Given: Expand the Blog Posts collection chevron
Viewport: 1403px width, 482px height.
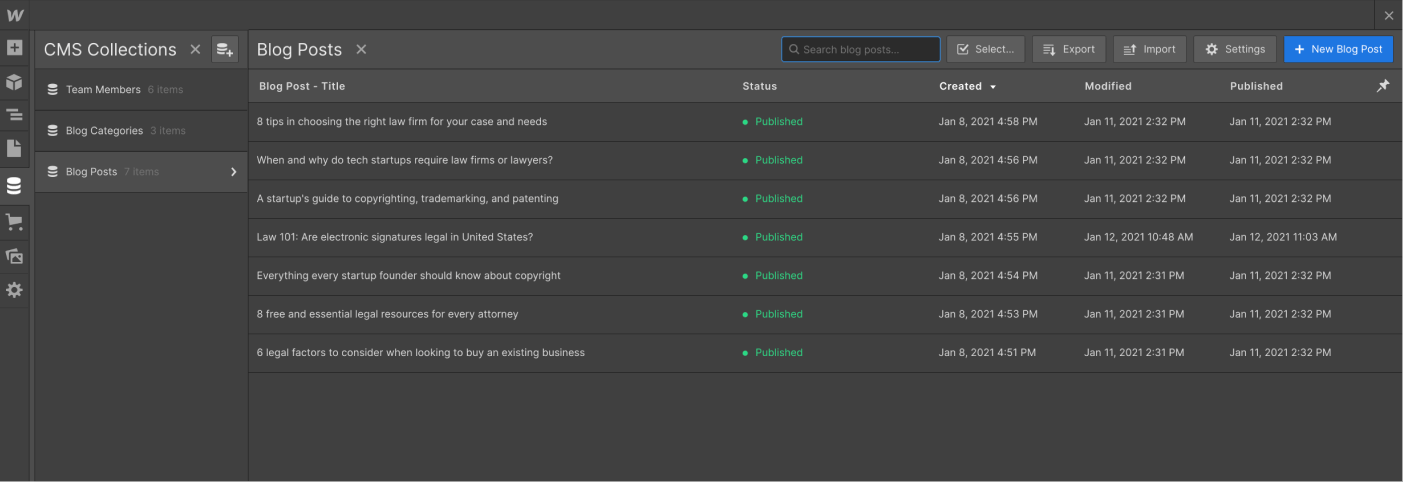Looking at the screenshot, I should point(234,172).
